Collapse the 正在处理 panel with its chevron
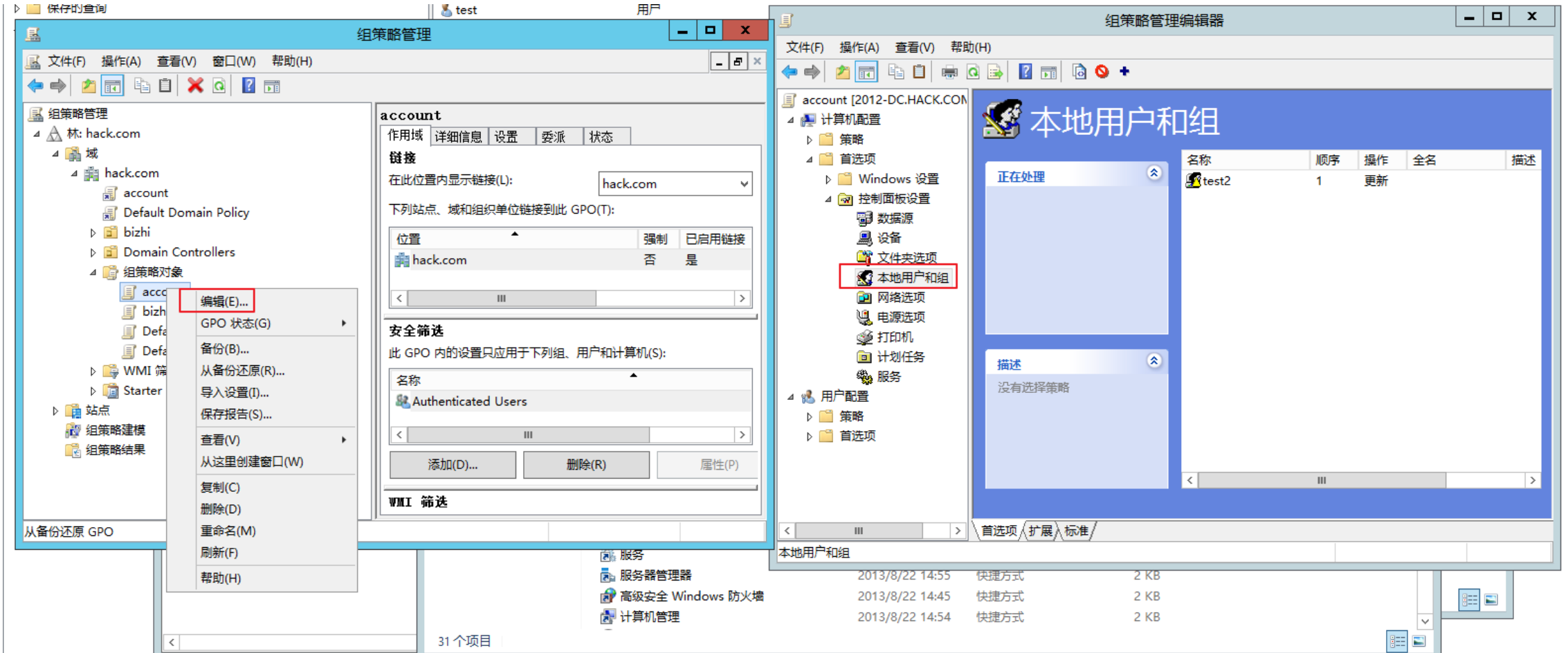 click(x=1154, y=174)
